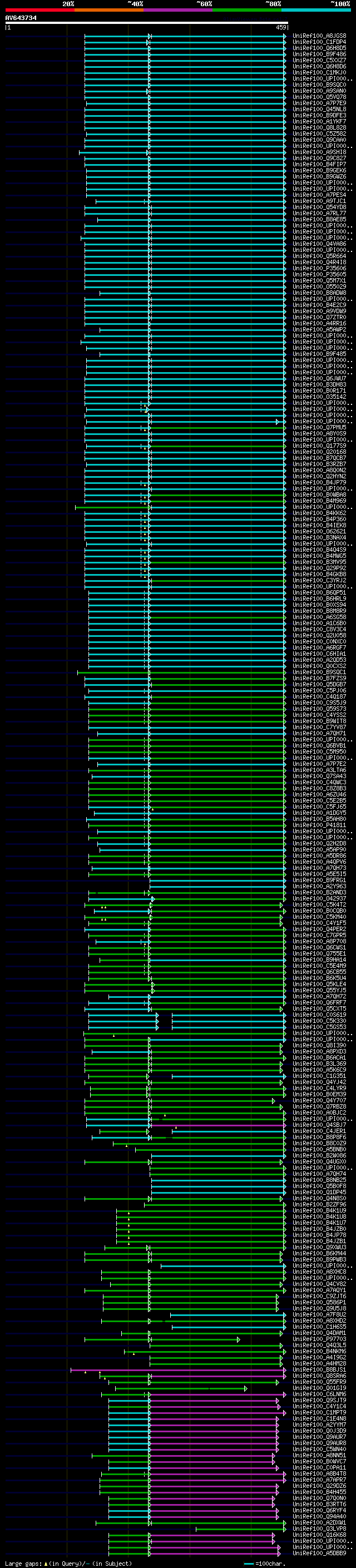
Task: Click the label UniRef100_B3L369
Action: 319,1064
